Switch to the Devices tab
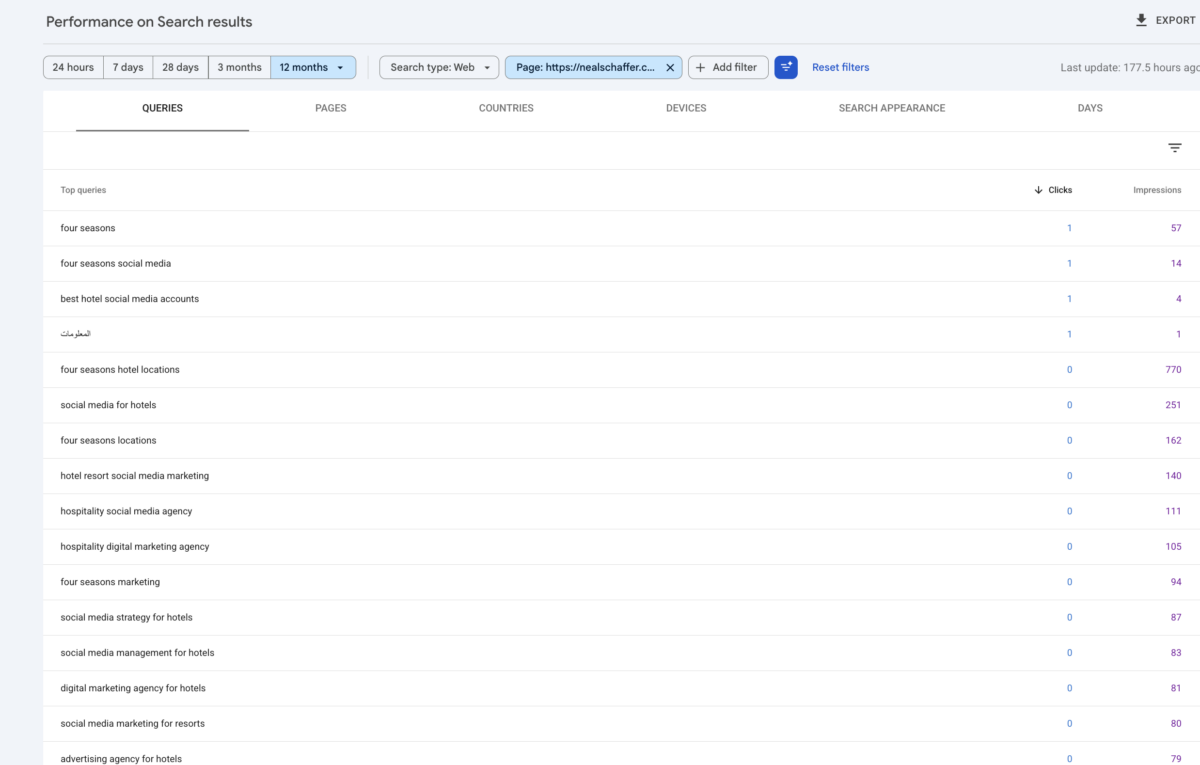The height and width of the screenshot is (765, 1200). pyautogui.click(x=686, y=109)
